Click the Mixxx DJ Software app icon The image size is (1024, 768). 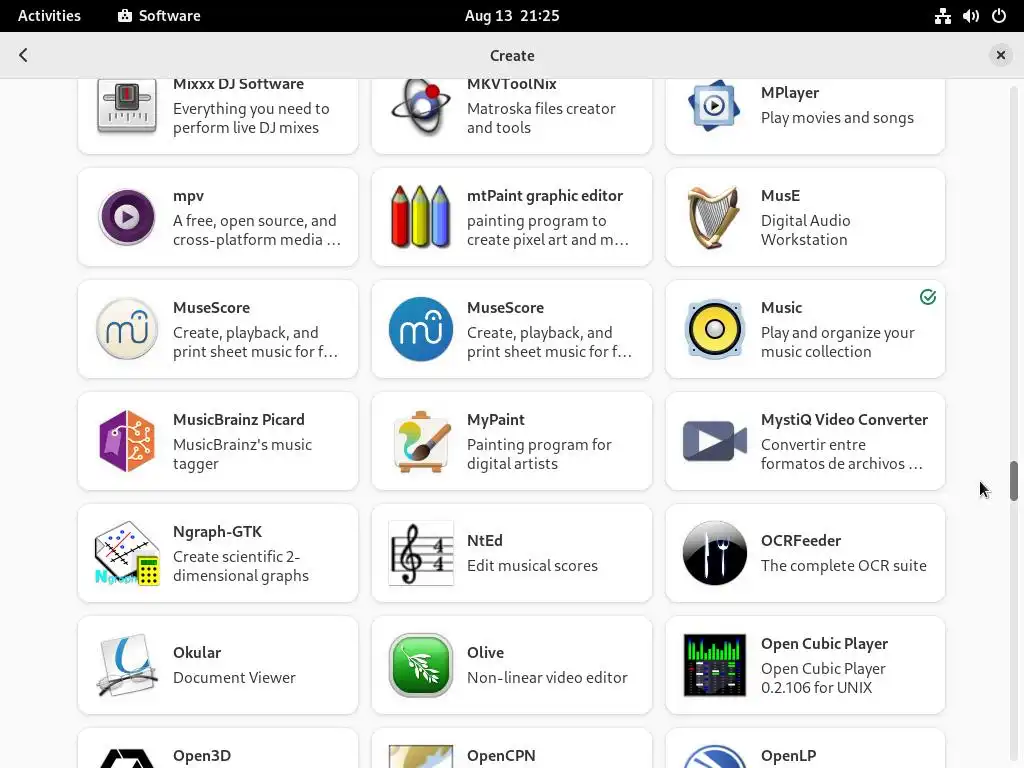[x=127, y=106]
